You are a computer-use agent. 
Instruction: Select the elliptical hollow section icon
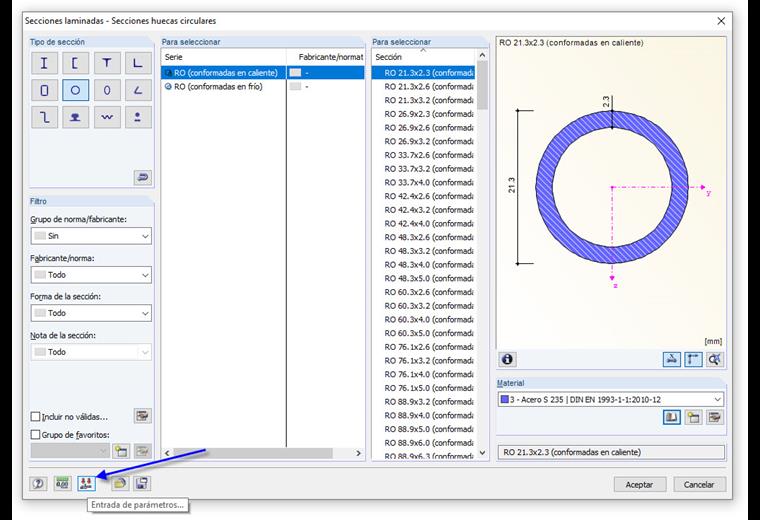pyautogui.click(x=107, y=90)
